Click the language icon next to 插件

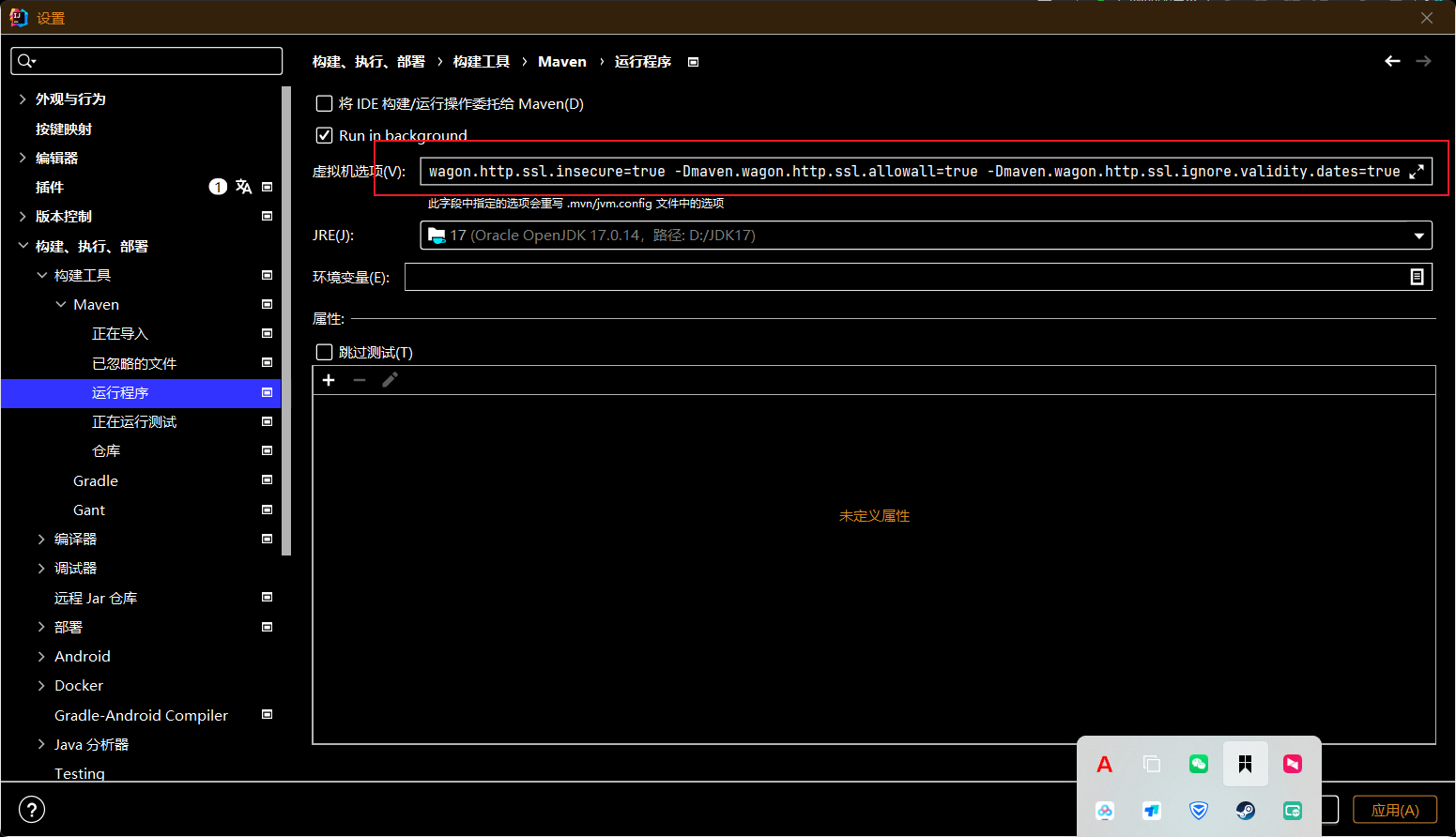pyautogui.click(x=243, y=187)
